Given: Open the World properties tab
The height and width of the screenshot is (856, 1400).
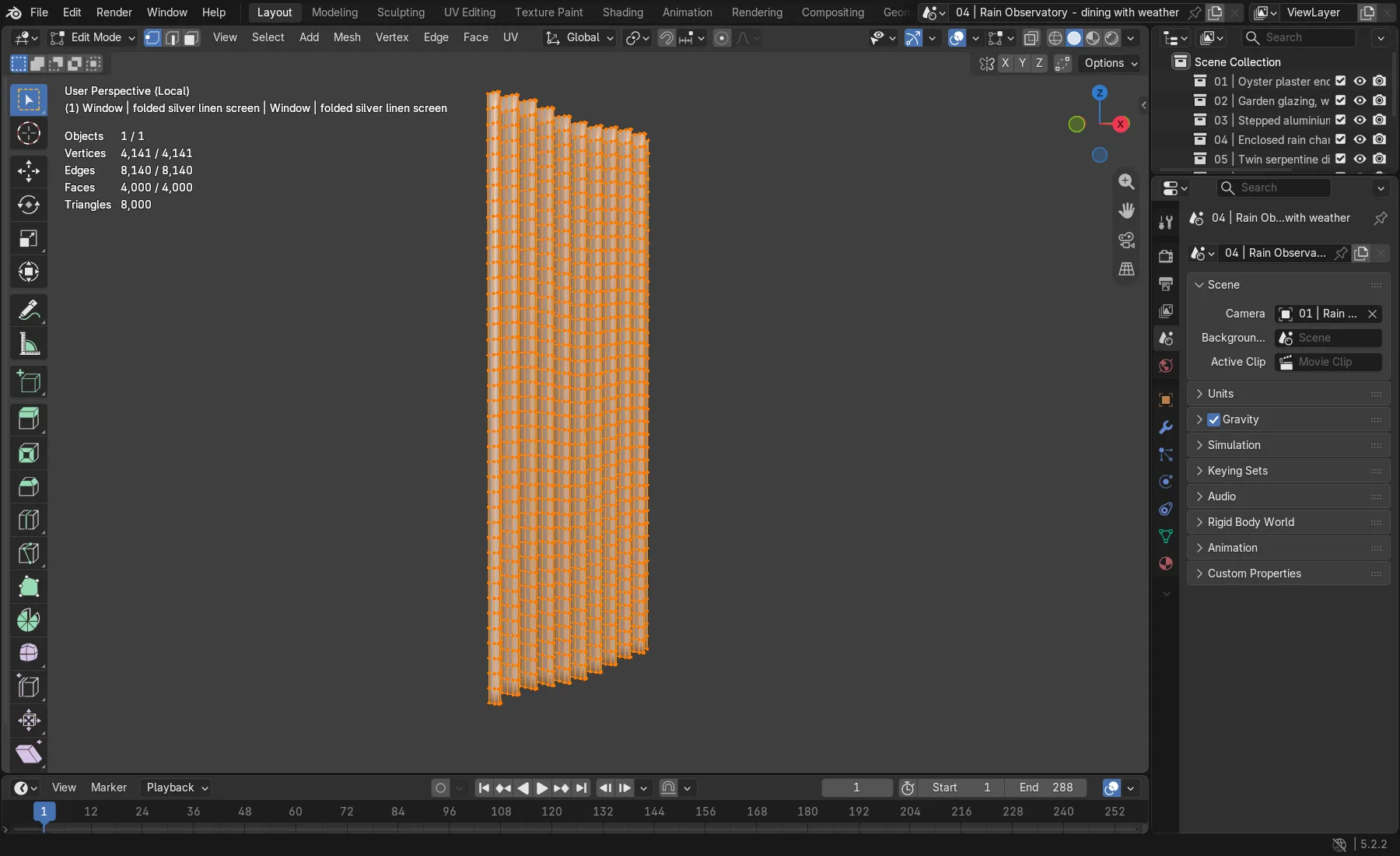Looking at the screenshot, I should [x=1165, y=366].
